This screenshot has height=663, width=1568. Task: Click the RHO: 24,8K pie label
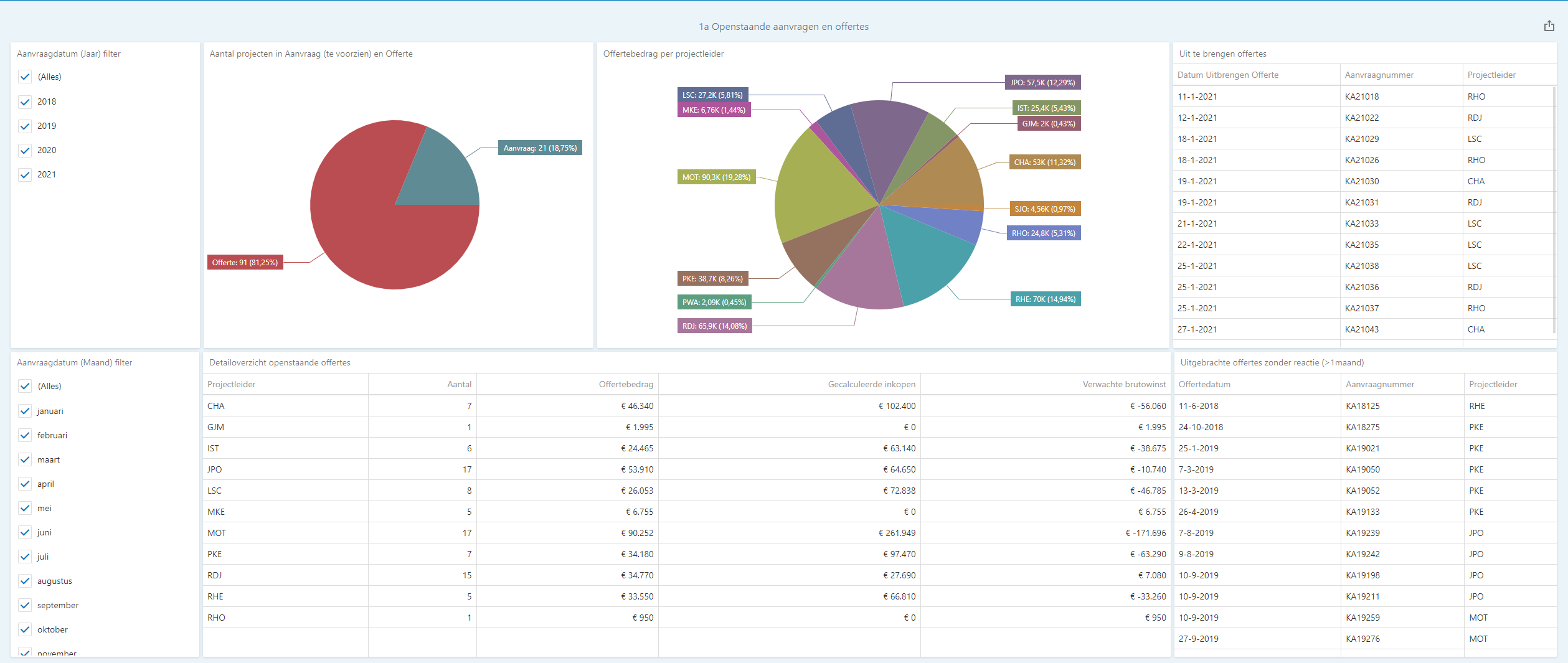pyautogui.click(x=1044, y=233)
